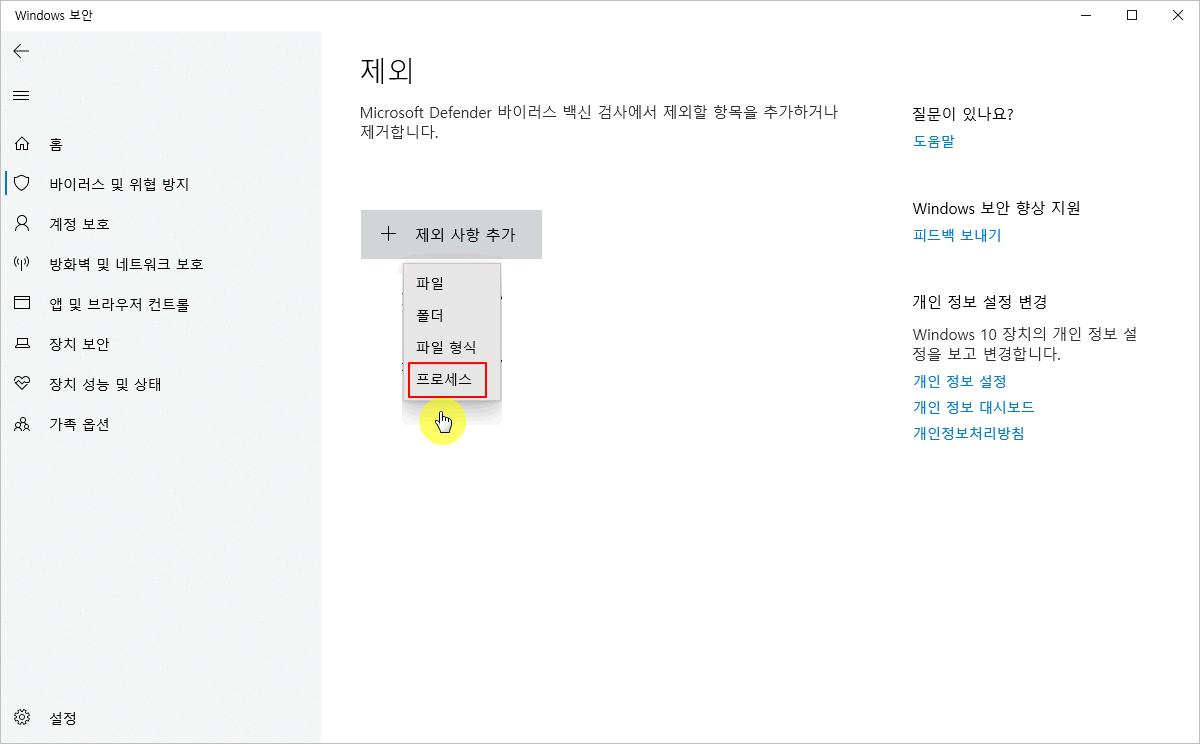Click the Microsoft Defender description text
1200x744 pixels.
(x=598, y=121)
